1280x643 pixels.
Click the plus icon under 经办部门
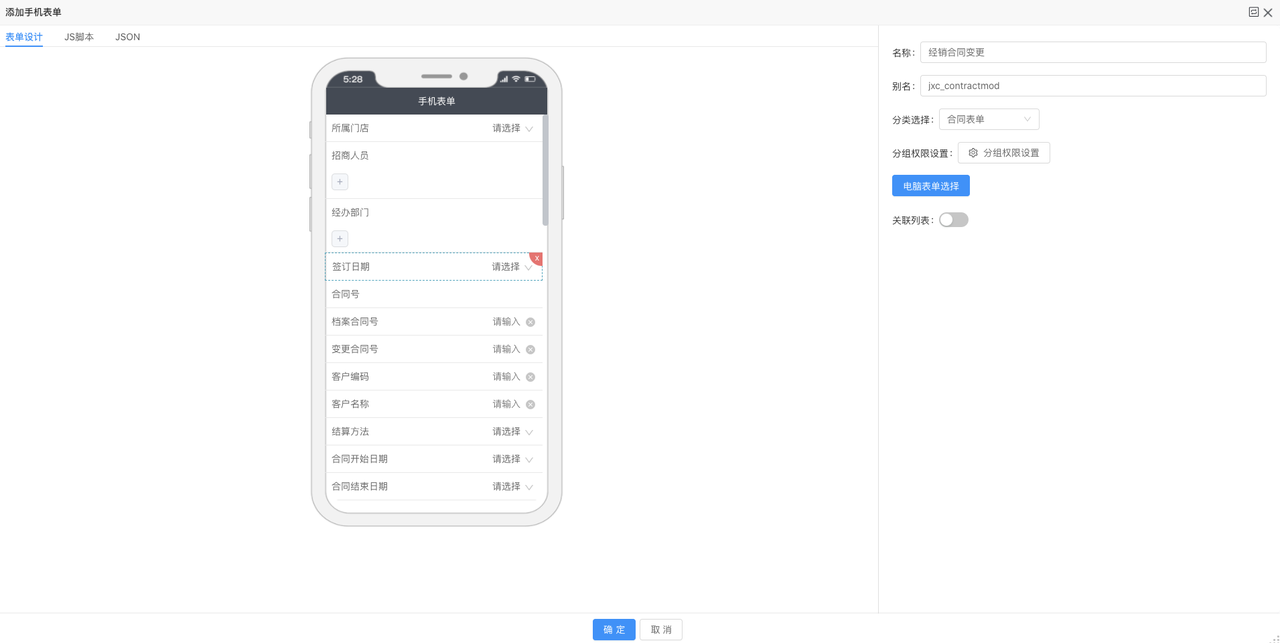[340, 239]
